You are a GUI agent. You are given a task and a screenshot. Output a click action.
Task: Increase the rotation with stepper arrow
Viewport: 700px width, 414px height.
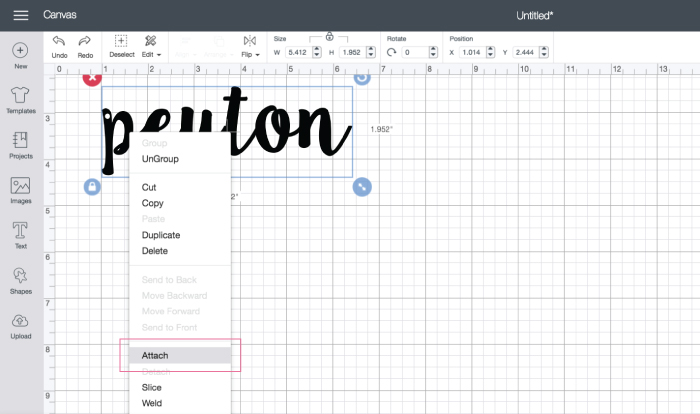[433, 49]
